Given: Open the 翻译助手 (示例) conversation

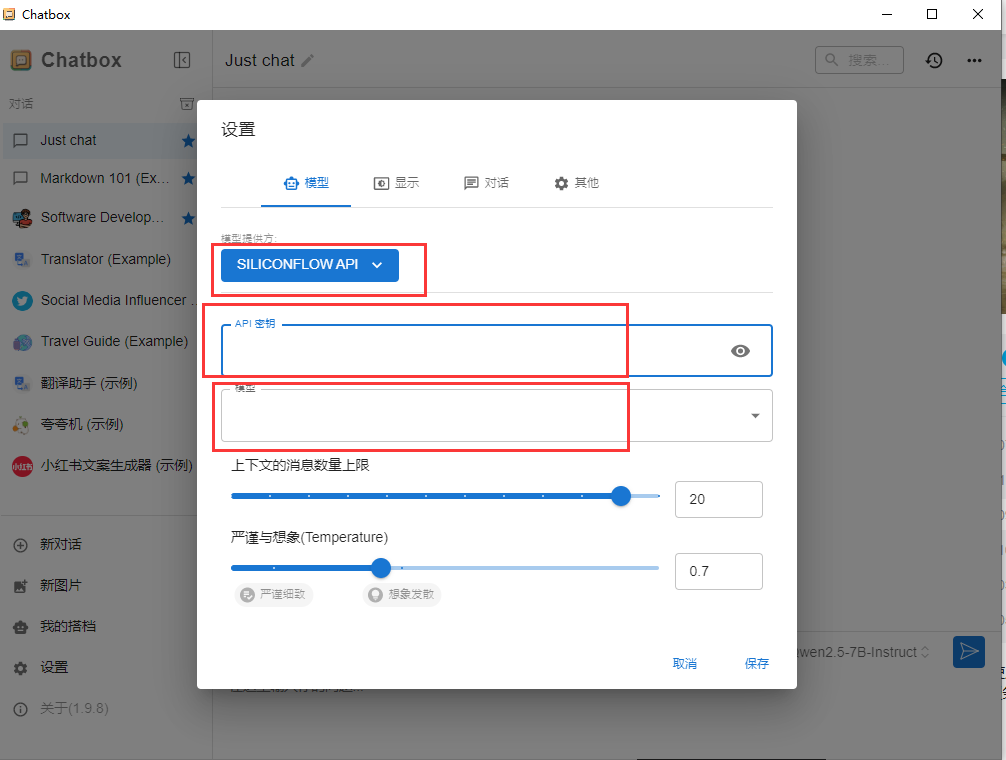Looking at the screenshot, I should 99,384.
